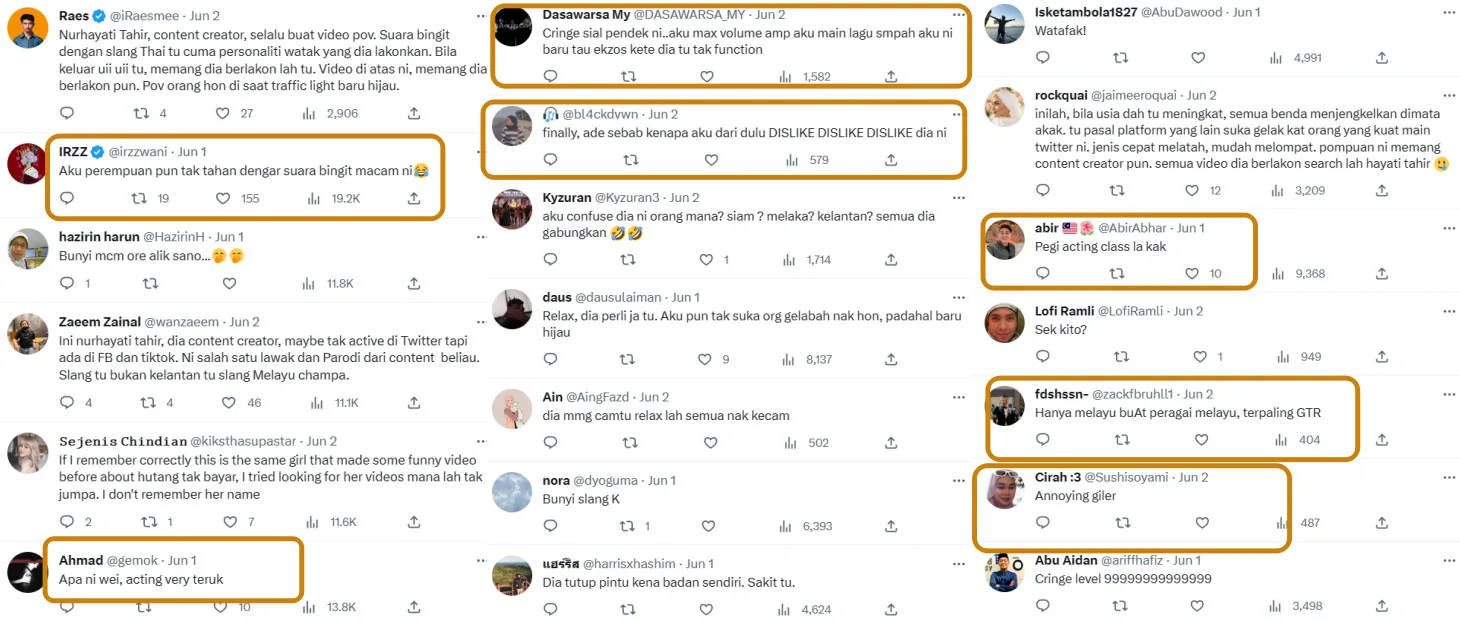Like the fdshssn- tweet
The image size is (1460, 620).
1202,439
